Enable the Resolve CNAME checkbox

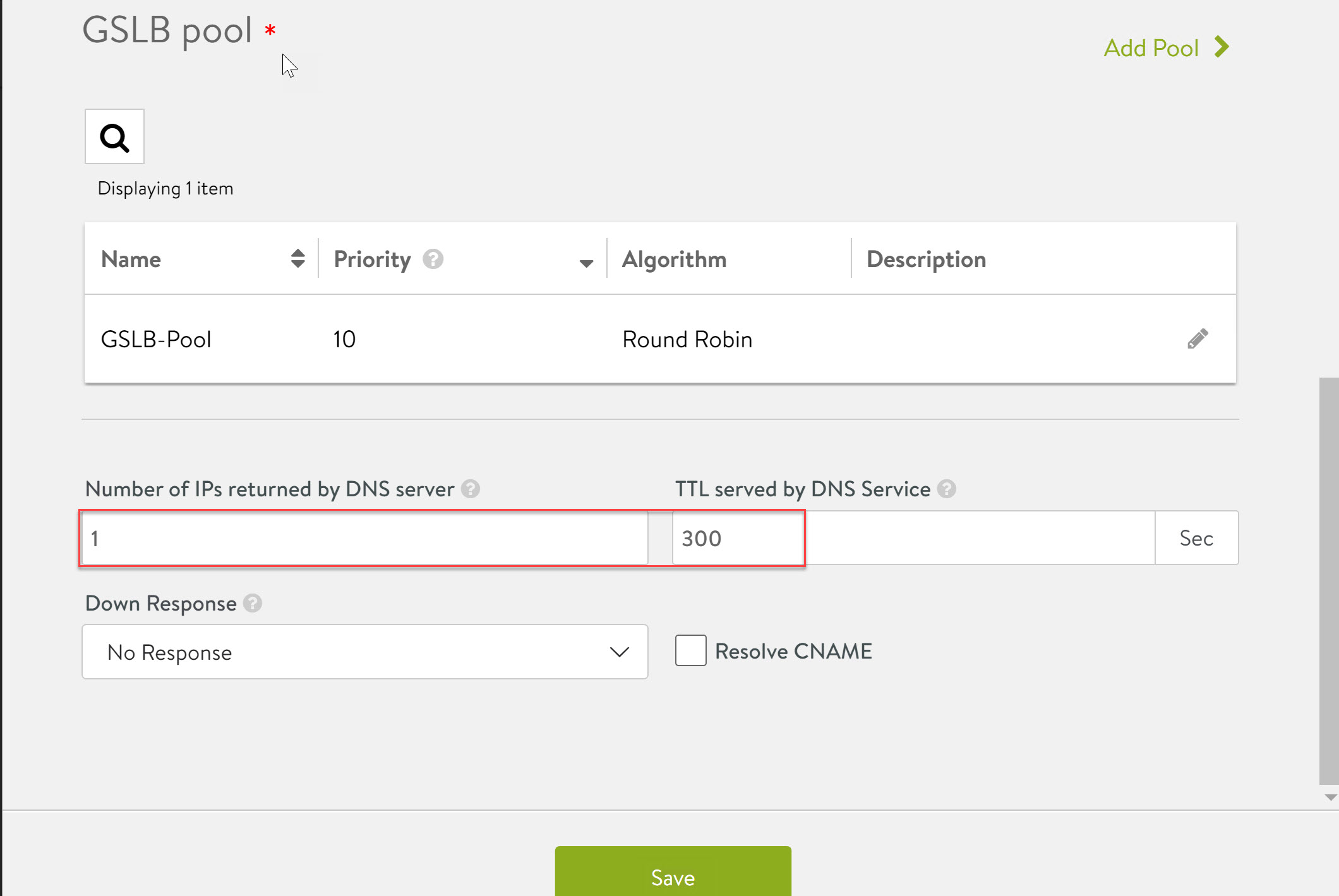coord(690,650)
